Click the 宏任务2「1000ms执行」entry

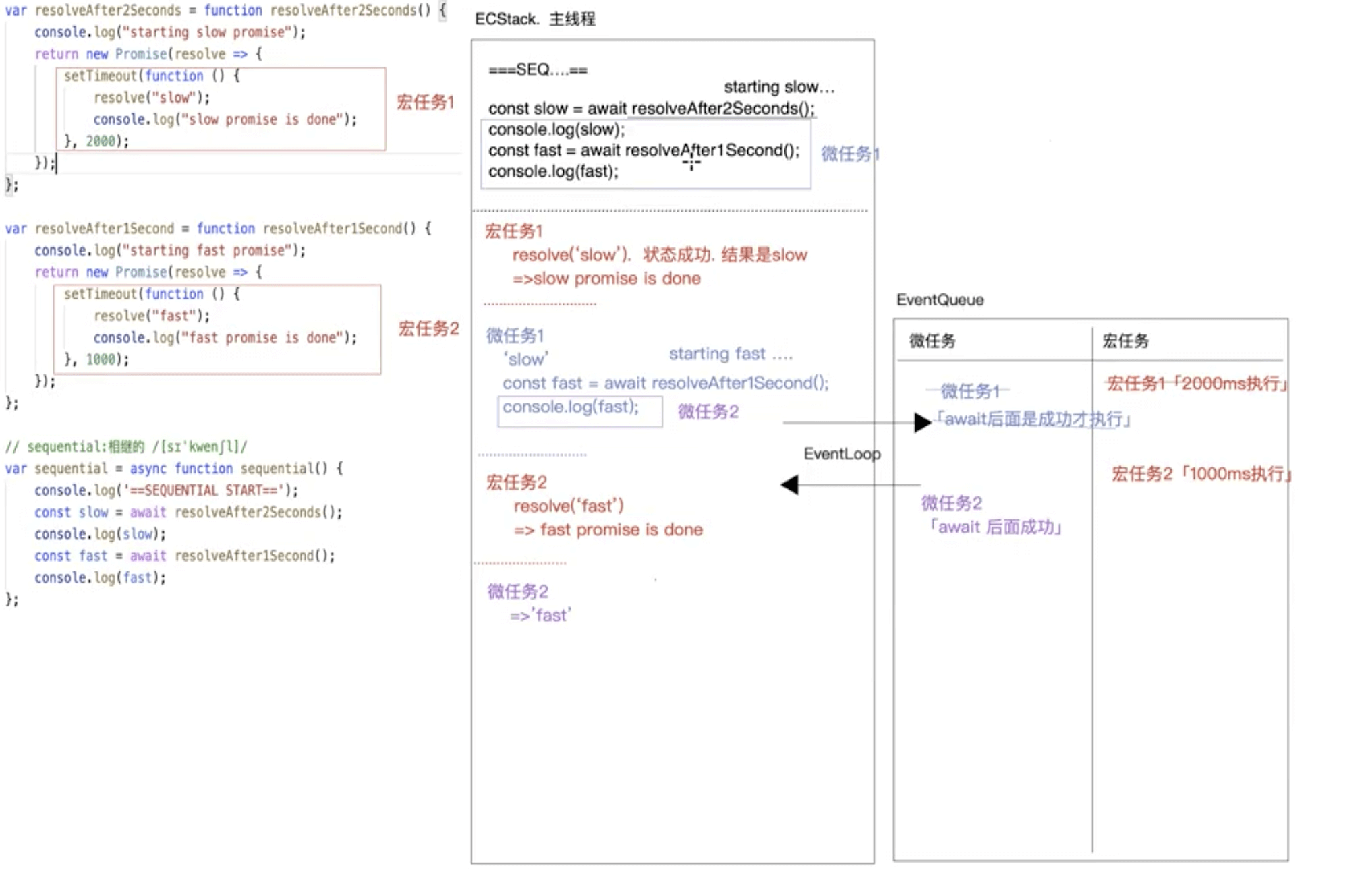pos(1201,473)
